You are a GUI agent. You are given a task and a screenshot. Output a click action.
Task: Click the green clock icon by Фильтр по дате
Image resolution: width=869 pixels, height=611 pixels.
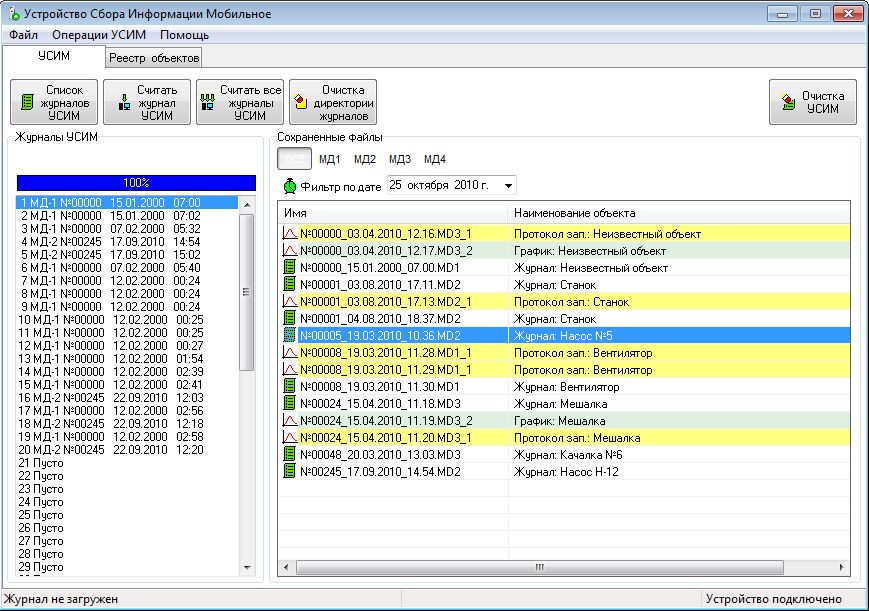coord(290,186)
